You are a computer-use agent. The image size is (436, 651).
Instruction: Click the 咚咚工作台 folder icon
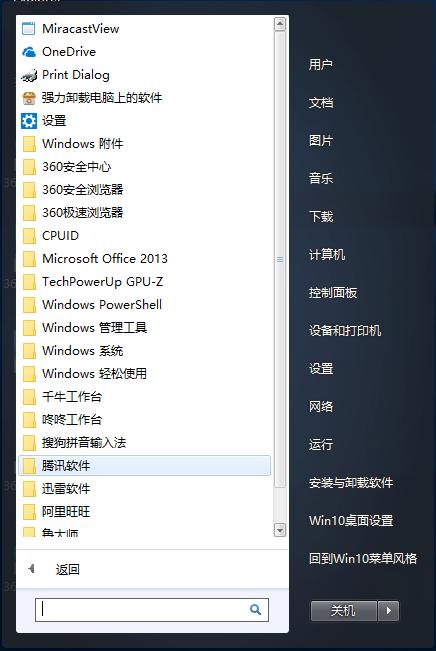29,420
